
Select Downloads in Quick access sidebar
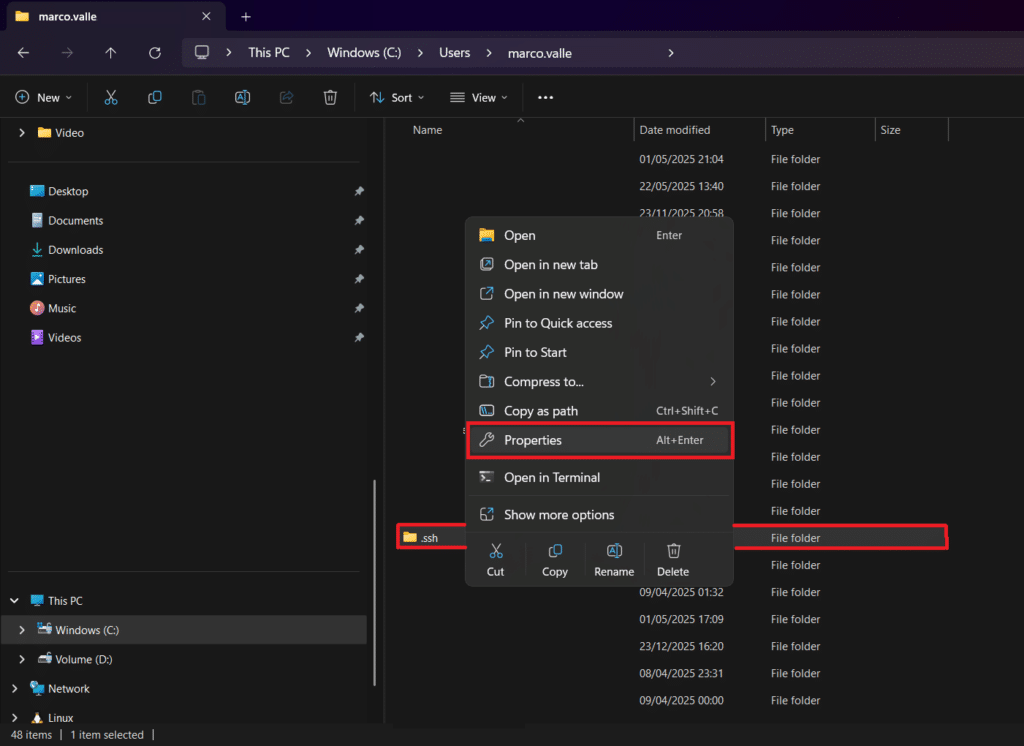point(75,250)
